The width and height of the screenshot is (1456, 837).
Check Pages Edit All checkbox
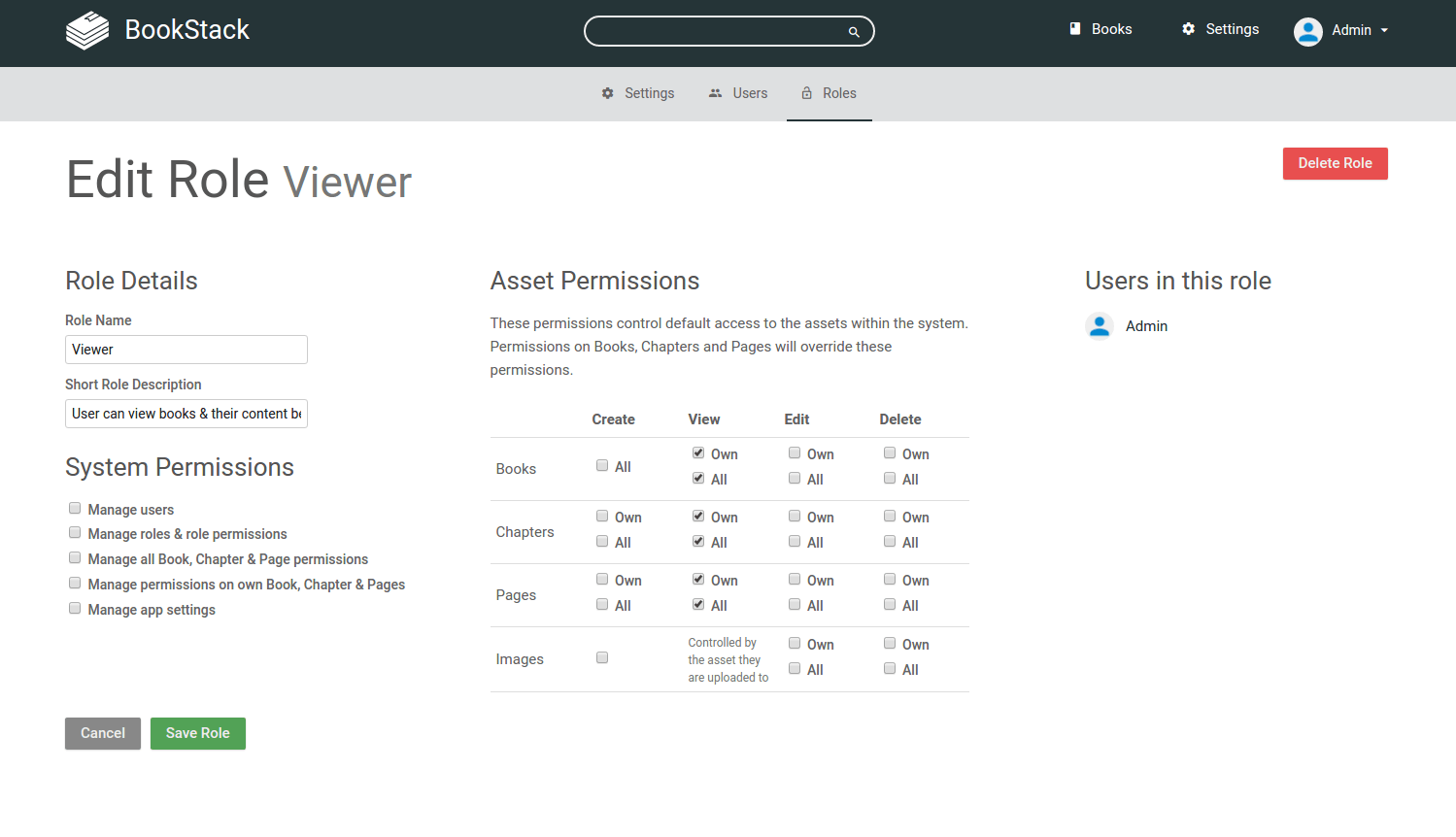click(x=795, y=604)
